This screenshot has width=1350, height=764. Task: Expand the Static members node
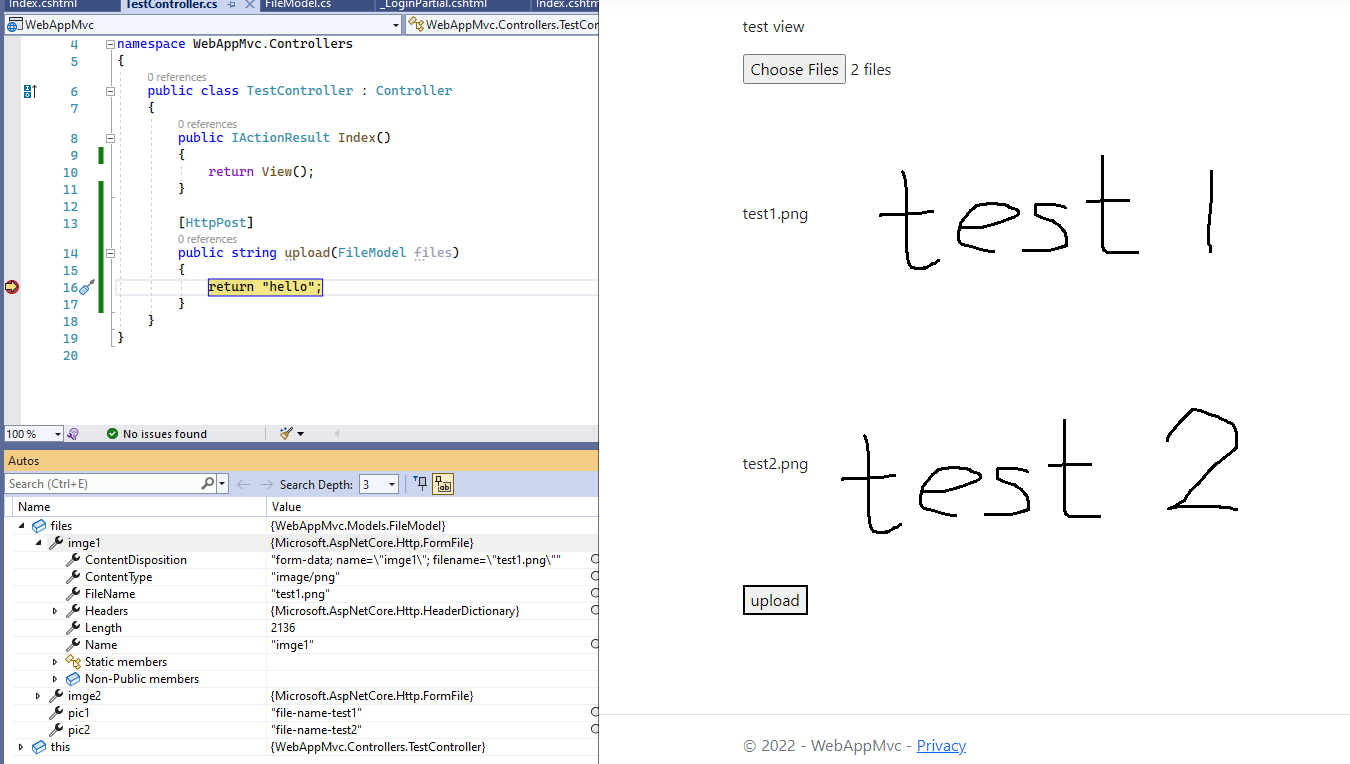[56, 662]
